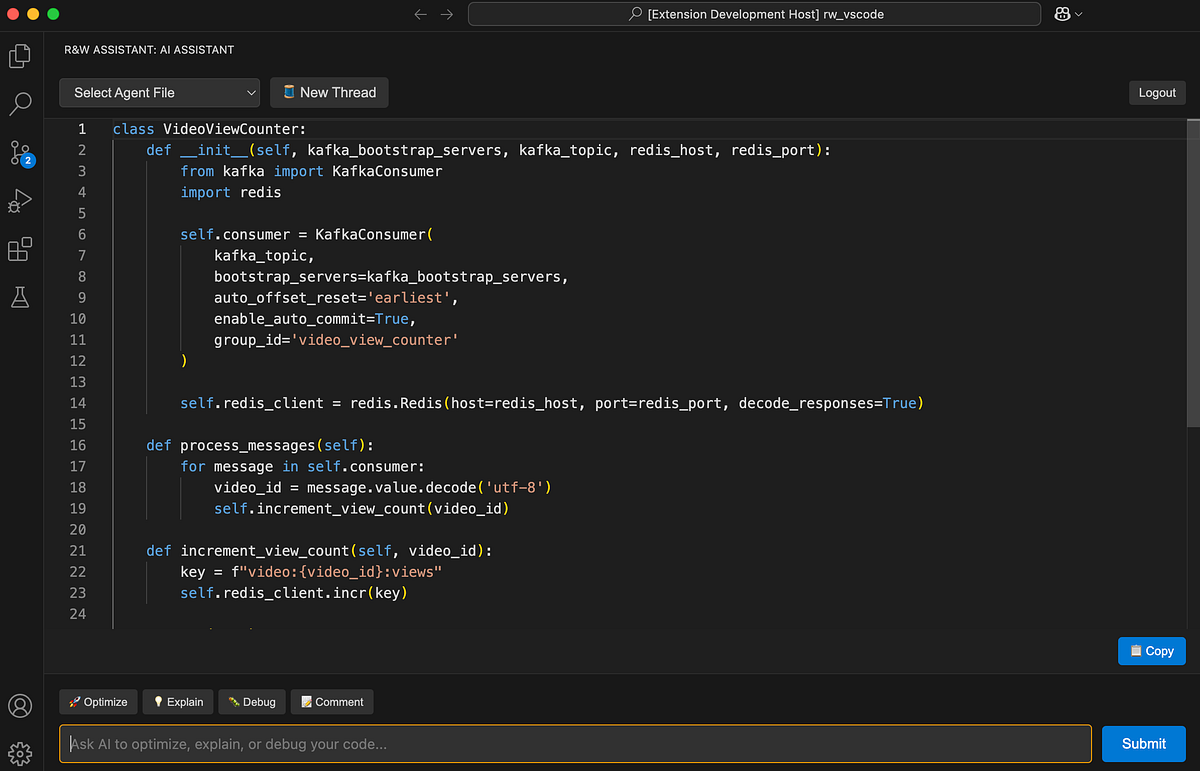Focus the Ask AI prompt input field

point(575,744)
